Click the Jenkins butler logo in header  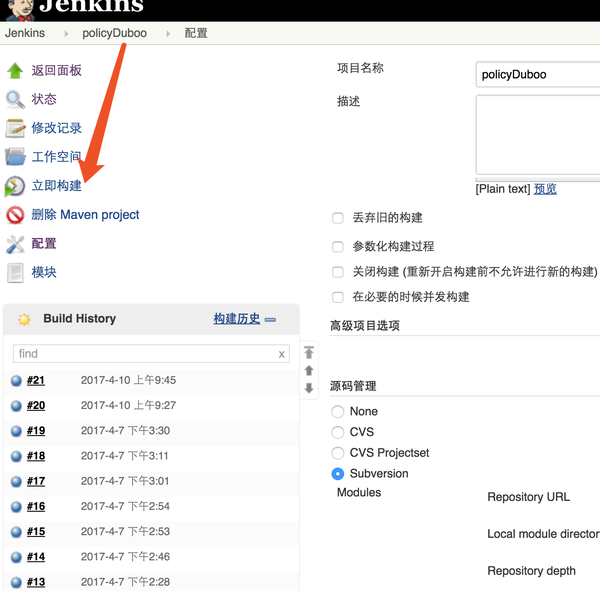point(20,10)
